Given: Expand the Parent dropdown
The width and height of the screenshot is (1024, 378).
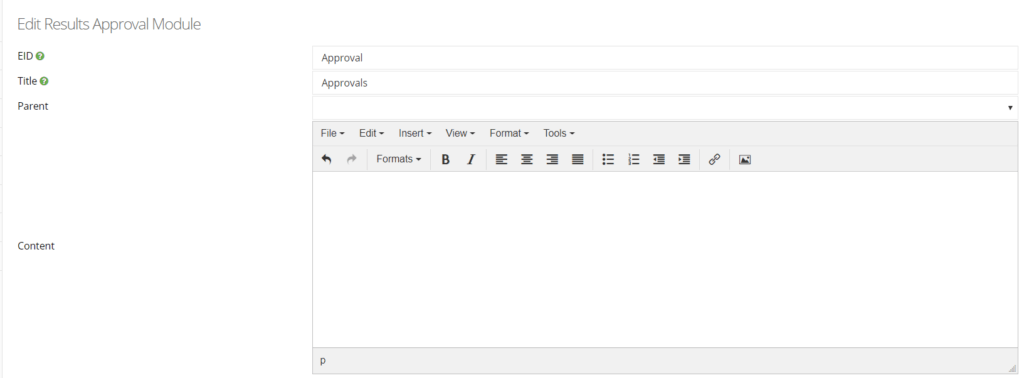Looking at the screenshot, I should pyautogui.click(x=665, y=108).
